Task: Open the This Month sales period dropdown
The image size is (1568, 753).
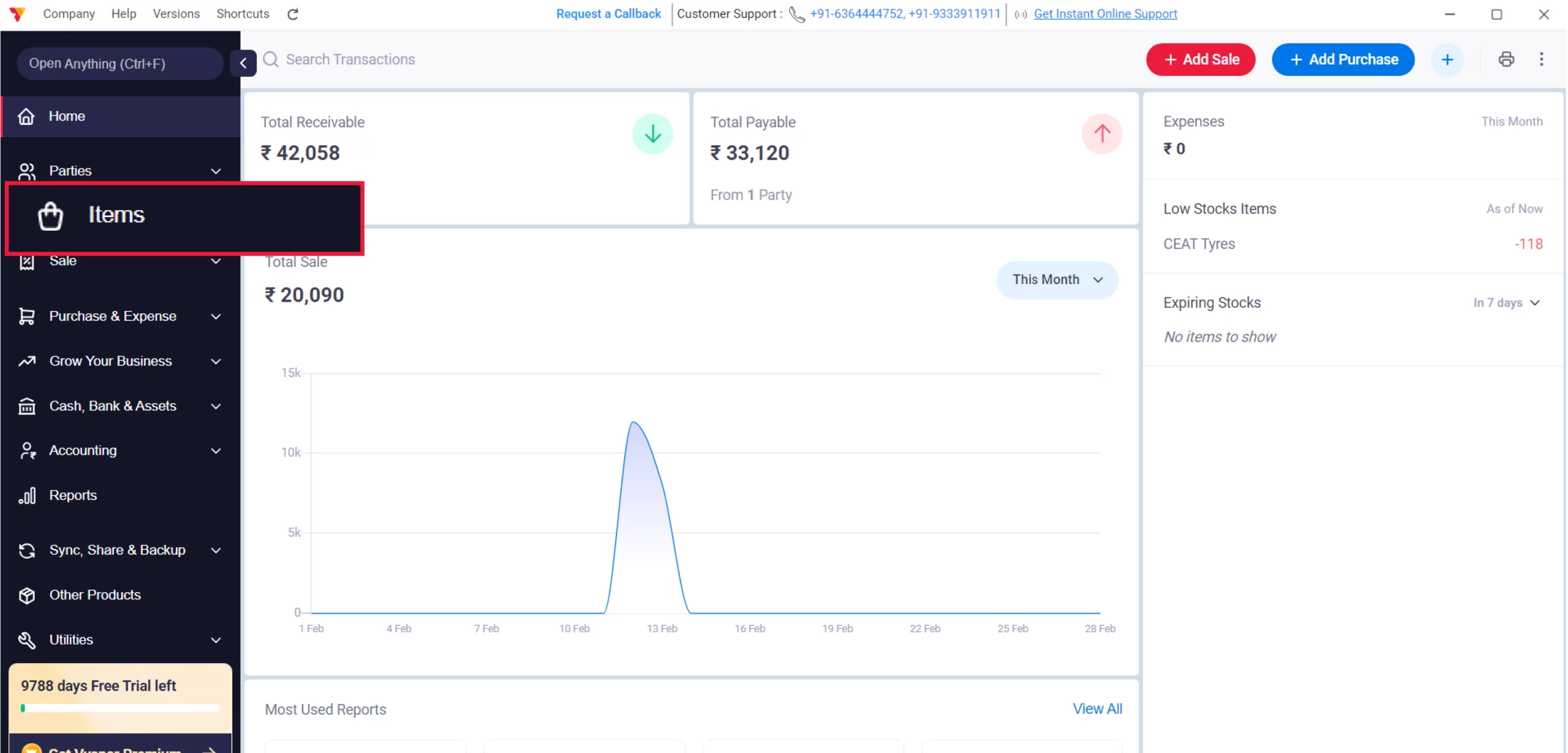Action: tap(1057, 280)
